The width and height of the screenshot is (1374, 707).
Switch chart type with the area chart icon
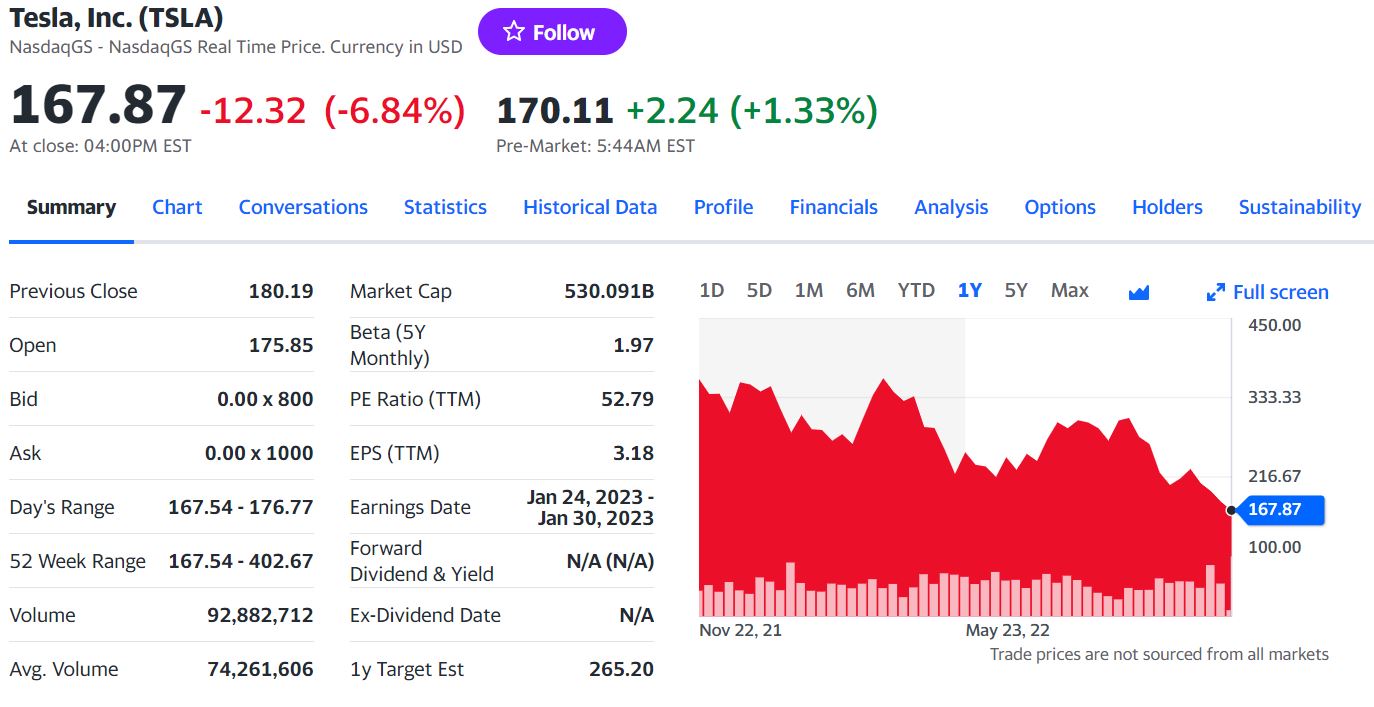(x=1138, y=292)
